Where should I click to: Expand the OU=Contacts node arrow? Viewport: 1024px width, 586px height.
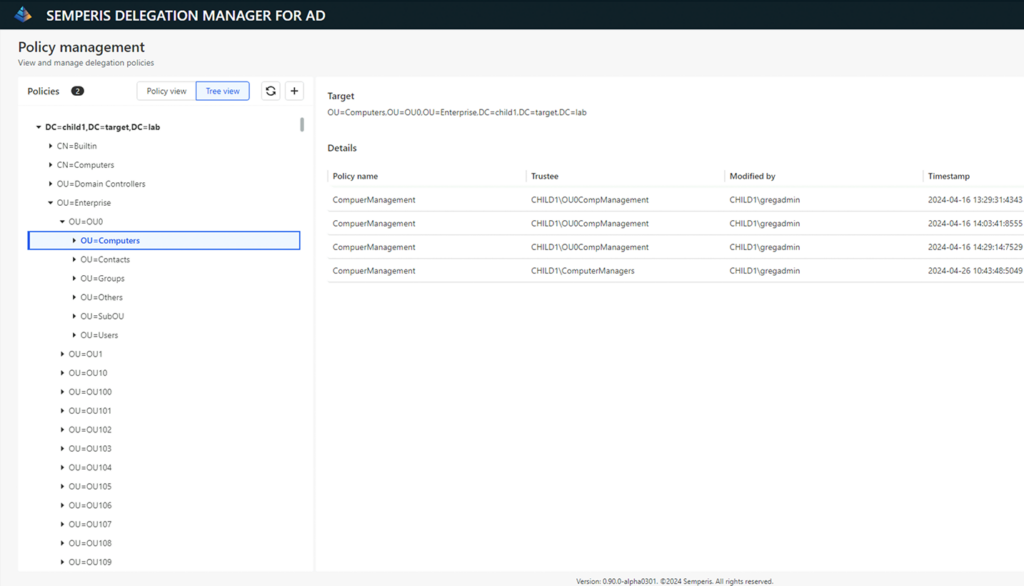(74, 259)
